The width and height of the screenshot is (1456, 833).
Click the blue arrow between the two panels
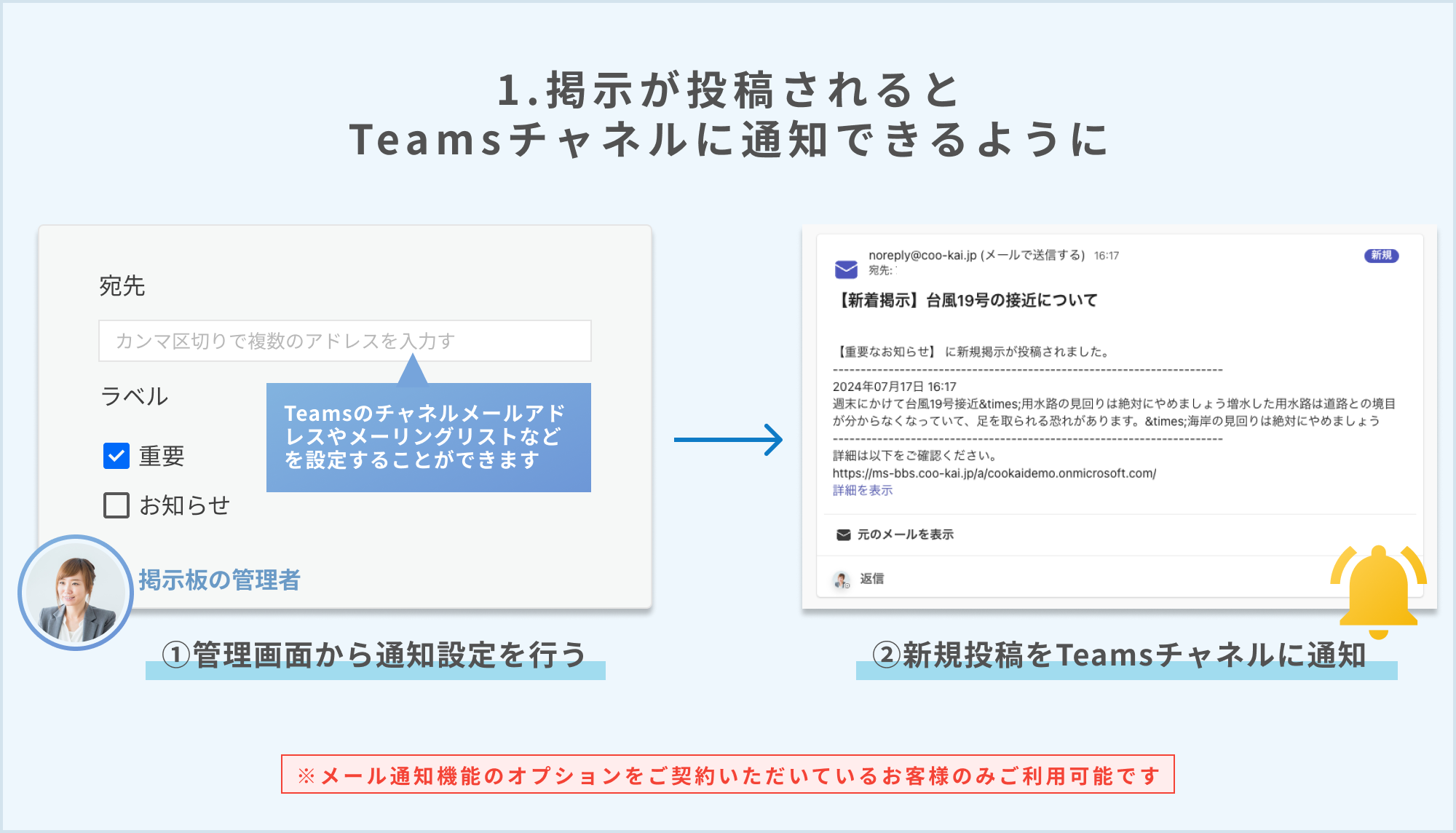[728, 438]
